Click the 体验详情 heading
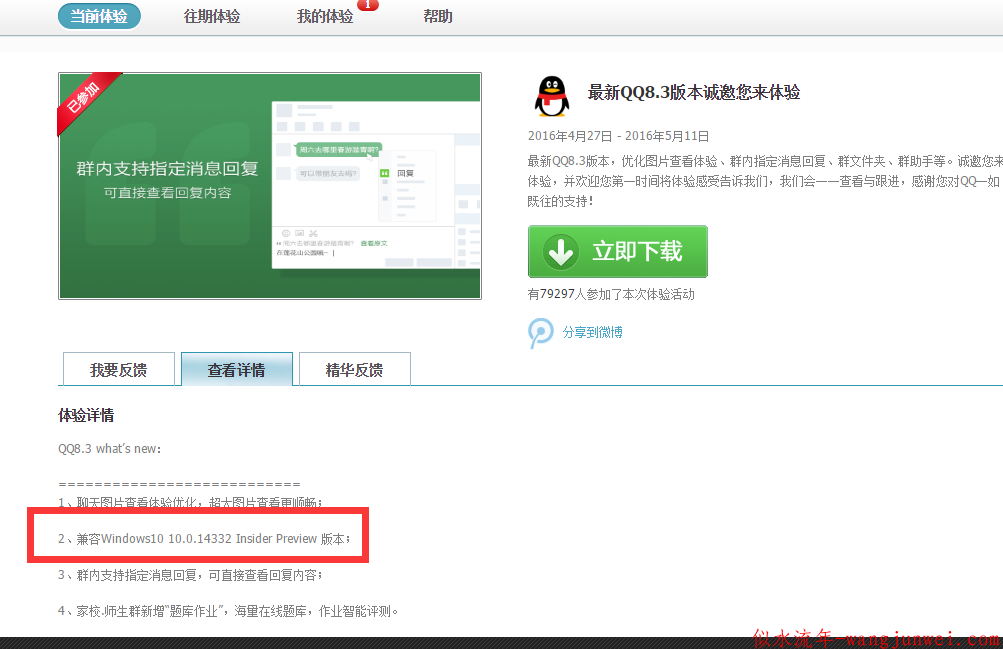The width and height of the screenshot is (1003, 649). pos(86,416)
